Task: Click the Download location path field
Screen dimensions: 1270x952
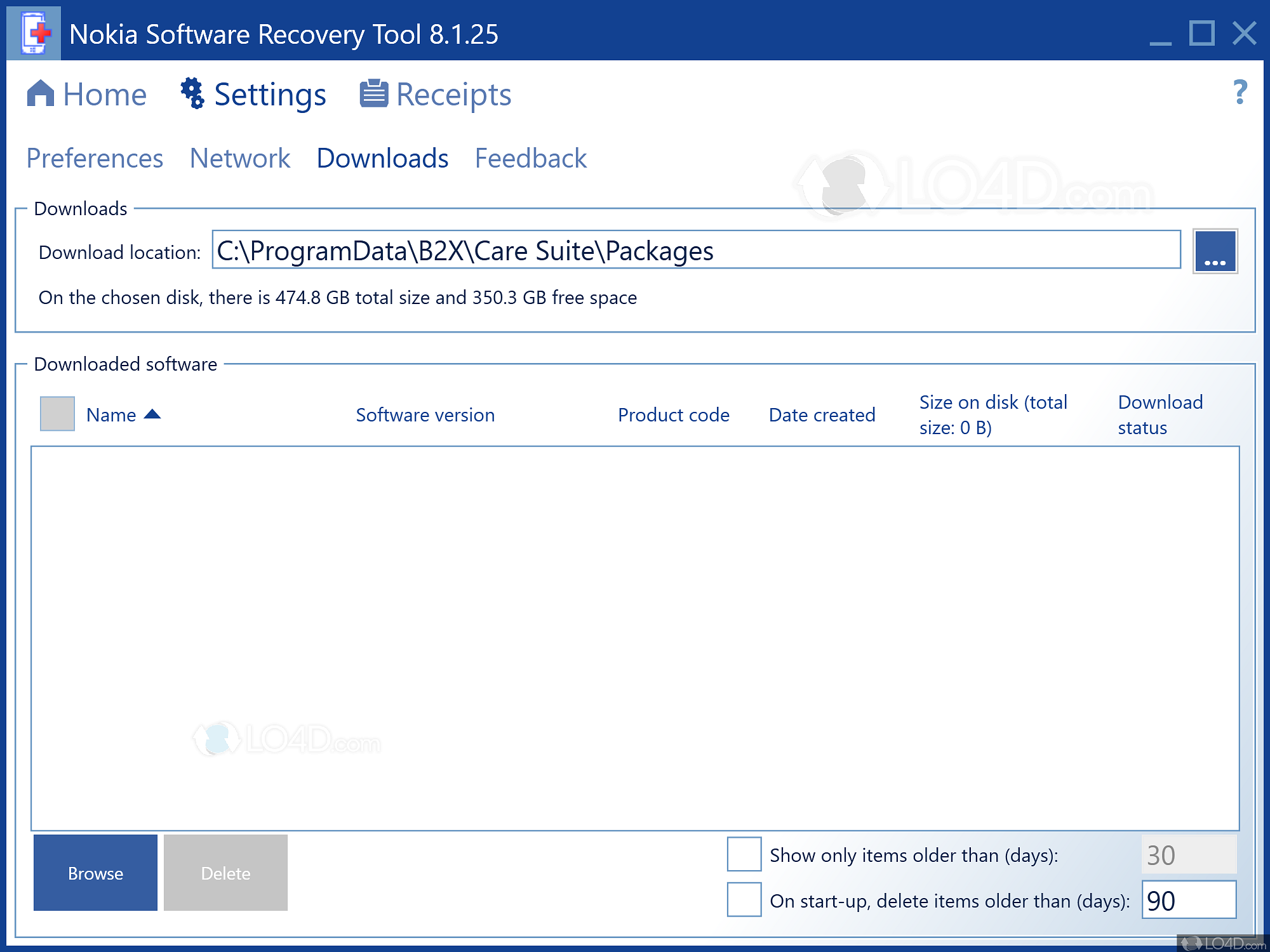Action: [695, 251]
